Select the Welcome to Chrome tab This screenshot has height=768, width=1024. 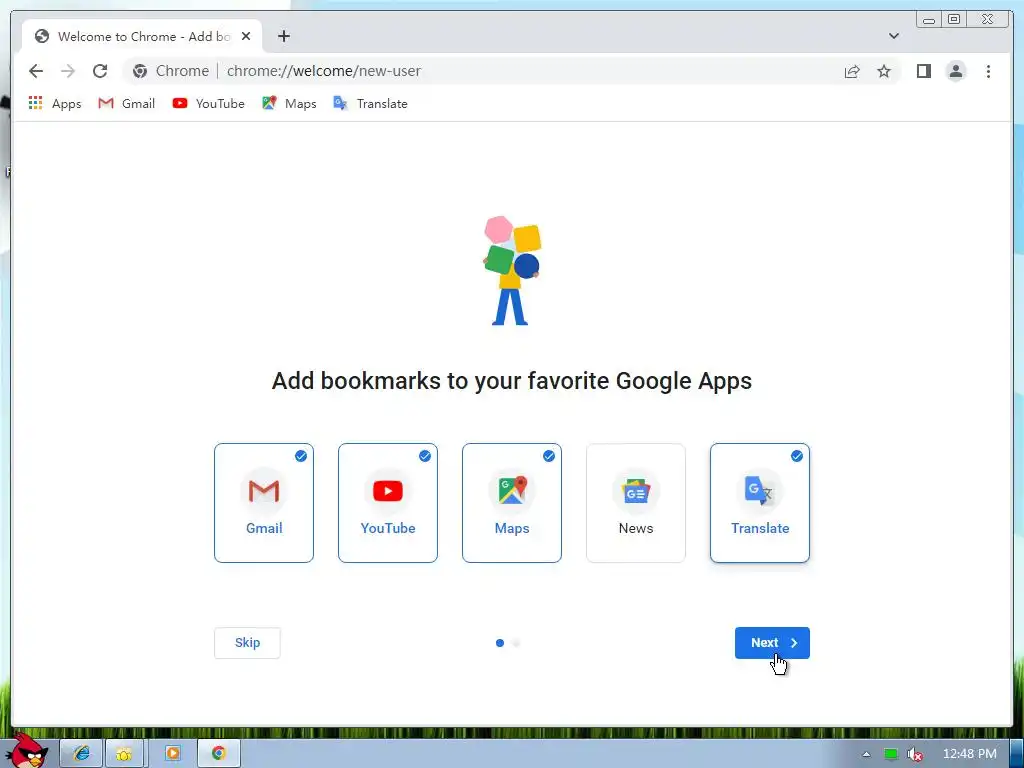click(x=142, y=37)
